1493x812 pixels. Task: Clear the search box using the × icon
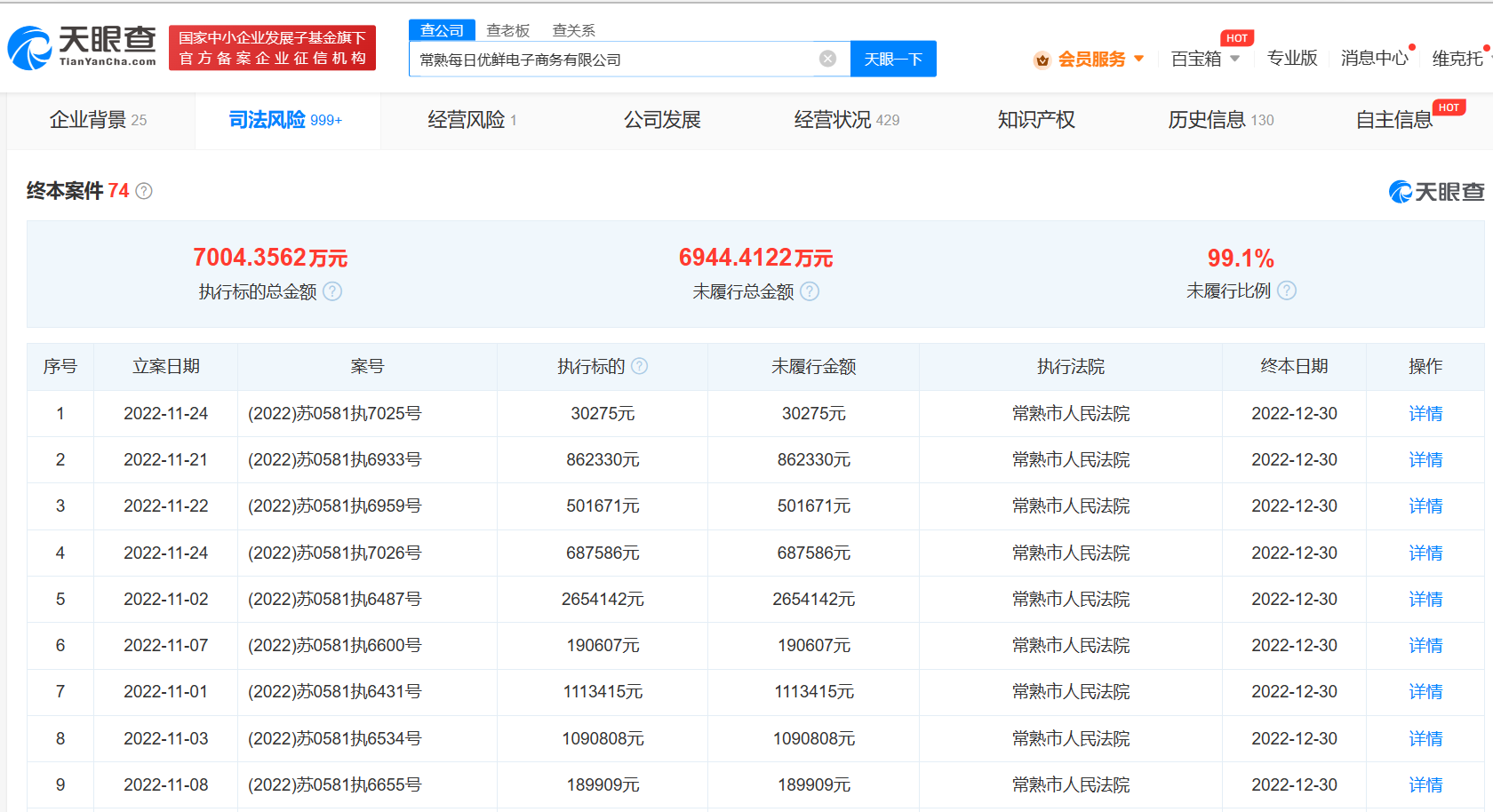(x=827, y=58)
